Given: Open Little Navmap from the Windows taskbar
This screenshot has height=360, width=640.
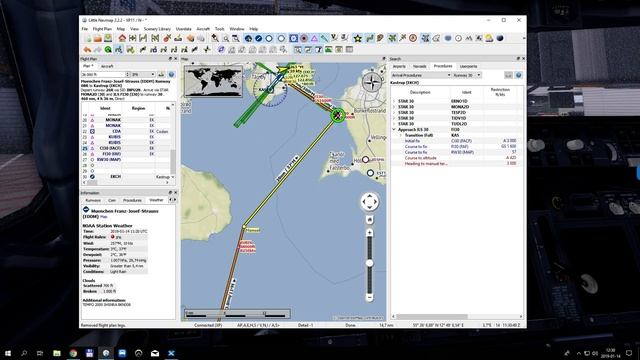Looking at the screenshot, I should (106, 353).
